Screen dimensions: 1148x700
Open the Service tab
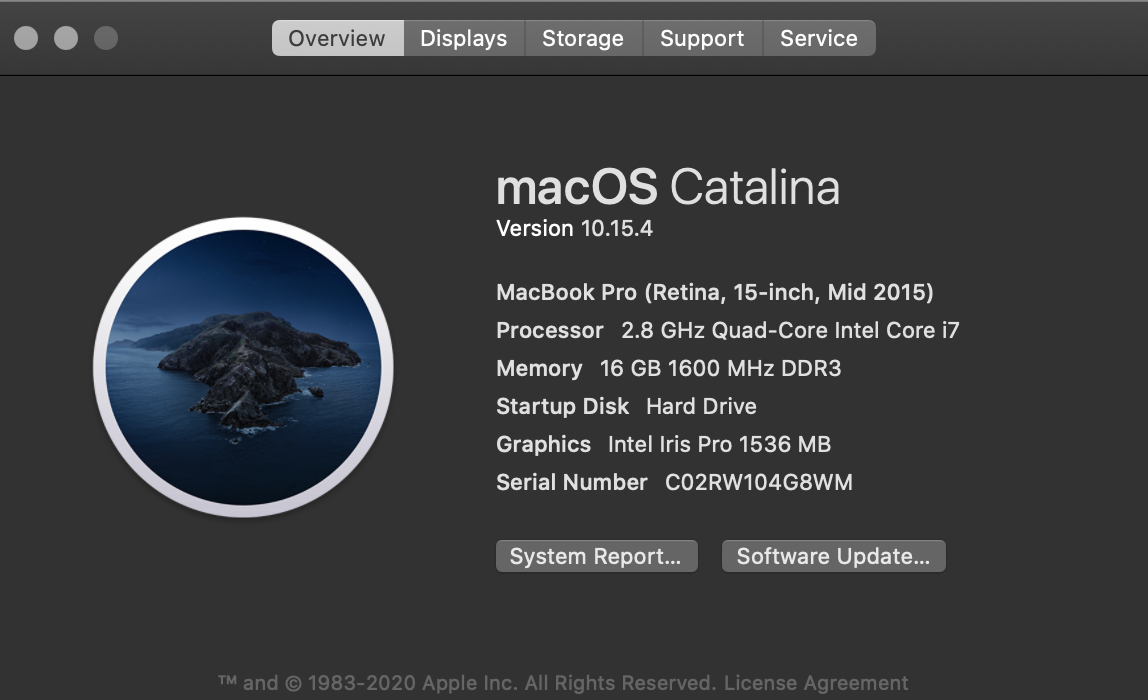pyautogui.click(x=818, y=38)
